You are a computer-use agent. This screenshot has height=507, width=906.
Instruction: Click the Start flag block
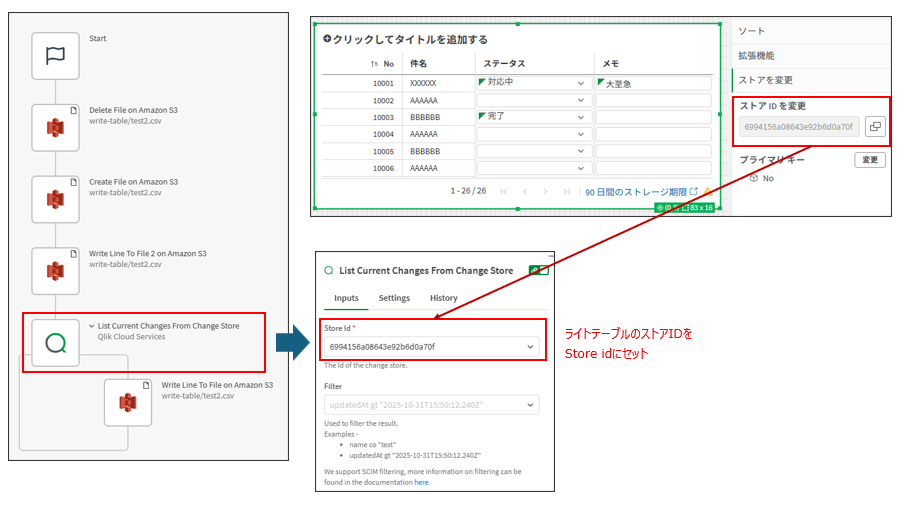click(x=55, y=56)
